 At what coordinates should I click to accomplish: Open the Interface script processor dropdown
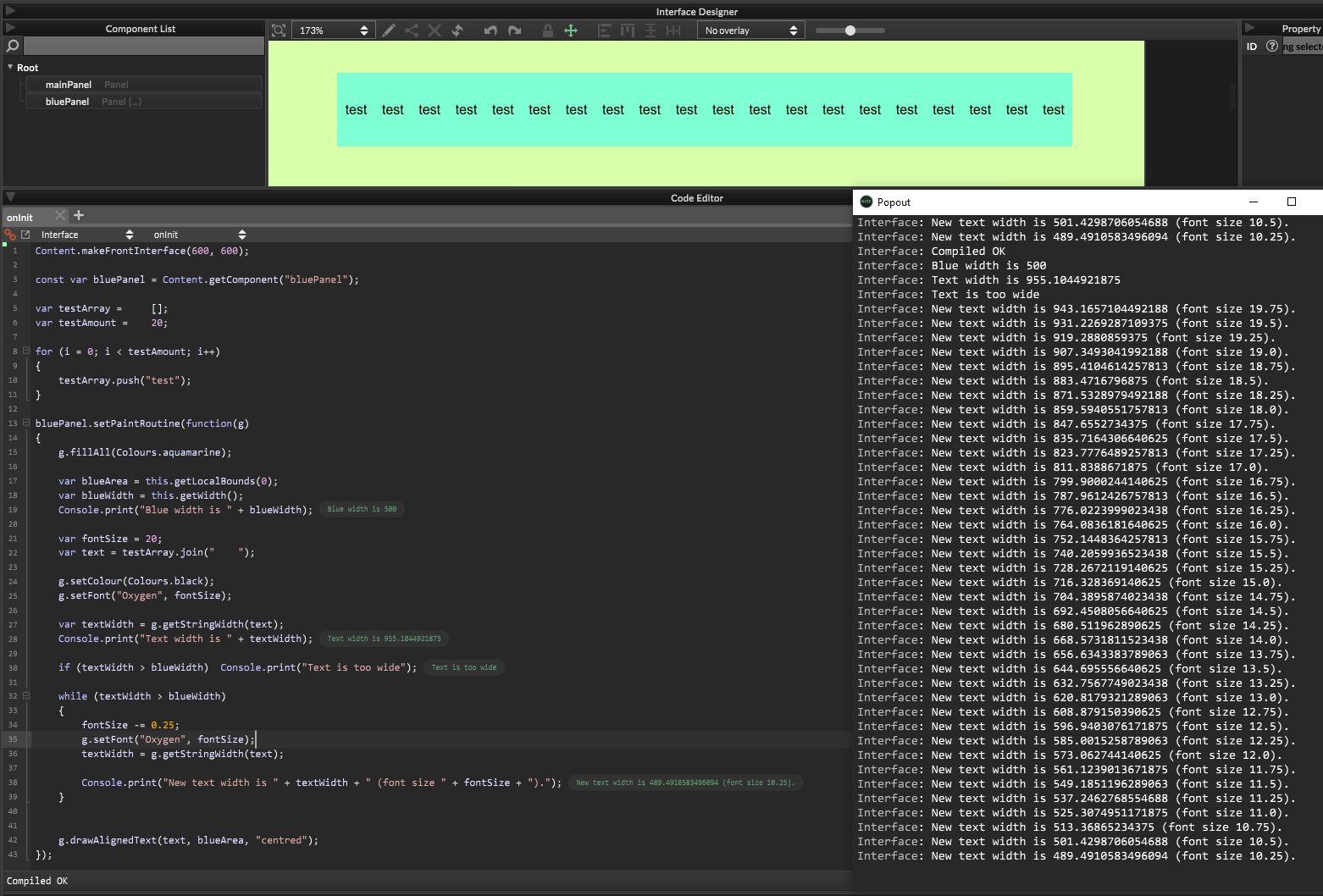[x=86, y=235]
